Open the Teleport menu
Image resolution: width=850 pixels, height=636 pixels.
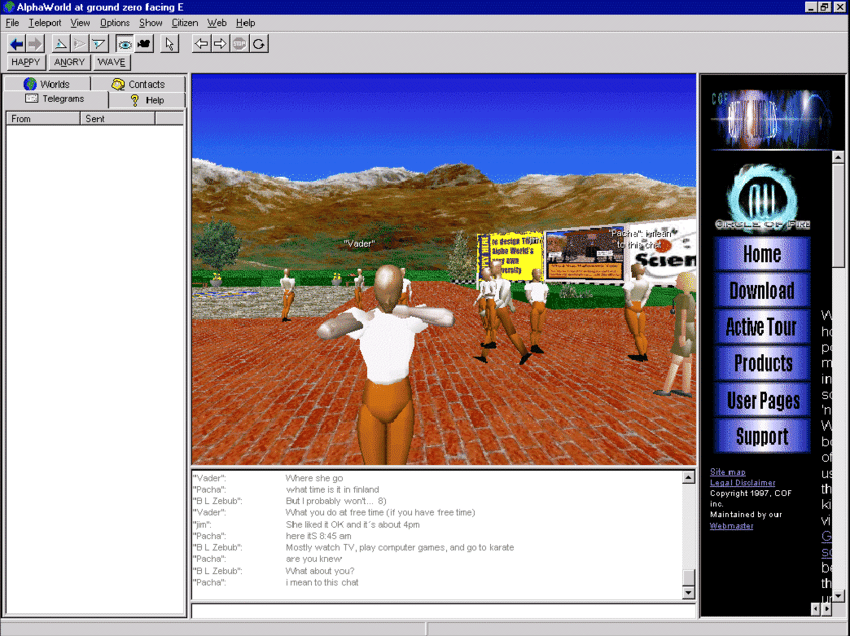click(x=45, y=23)
